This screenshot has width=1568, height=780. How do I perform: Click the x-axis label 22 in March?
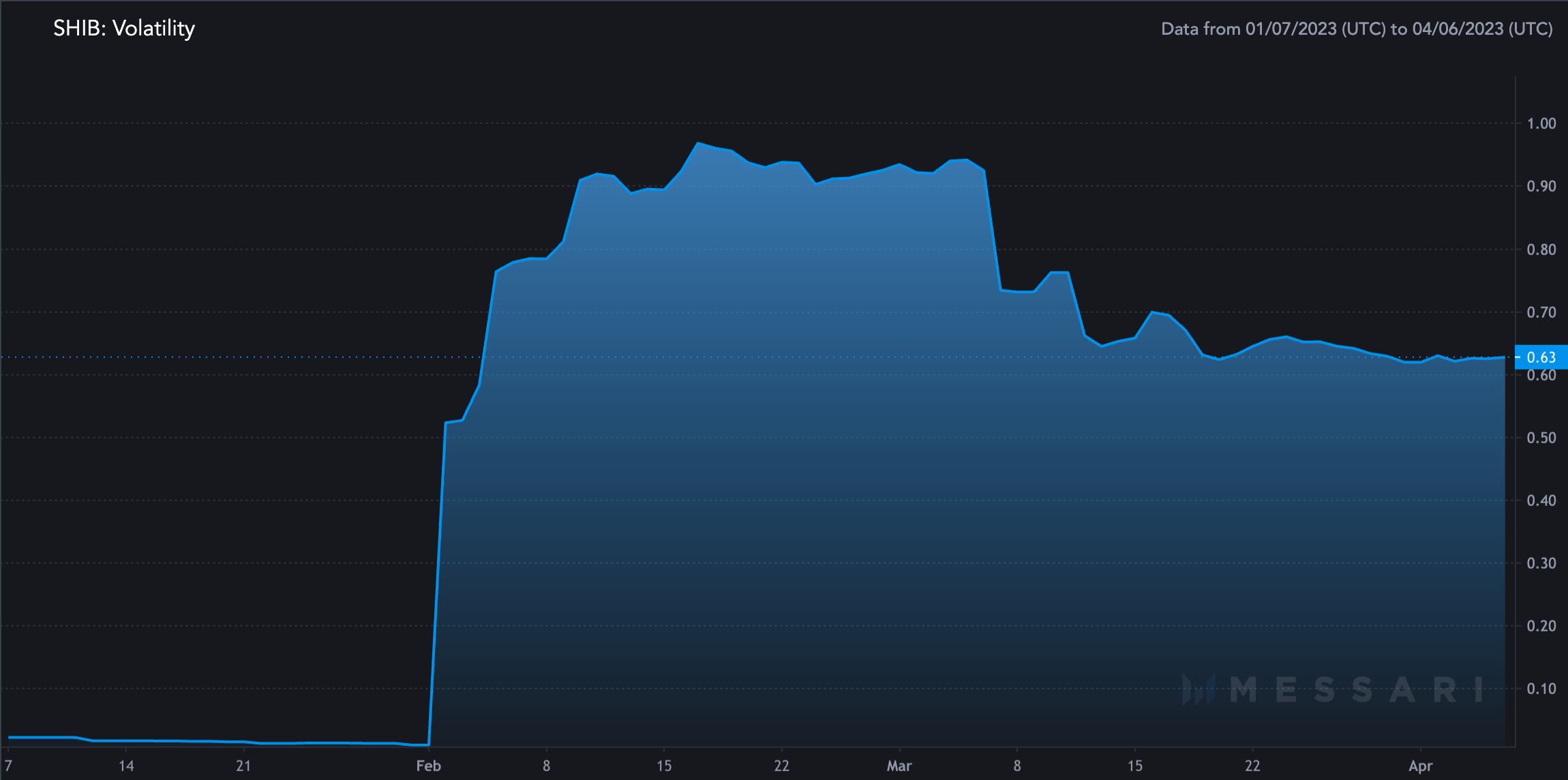(1253, 766)
